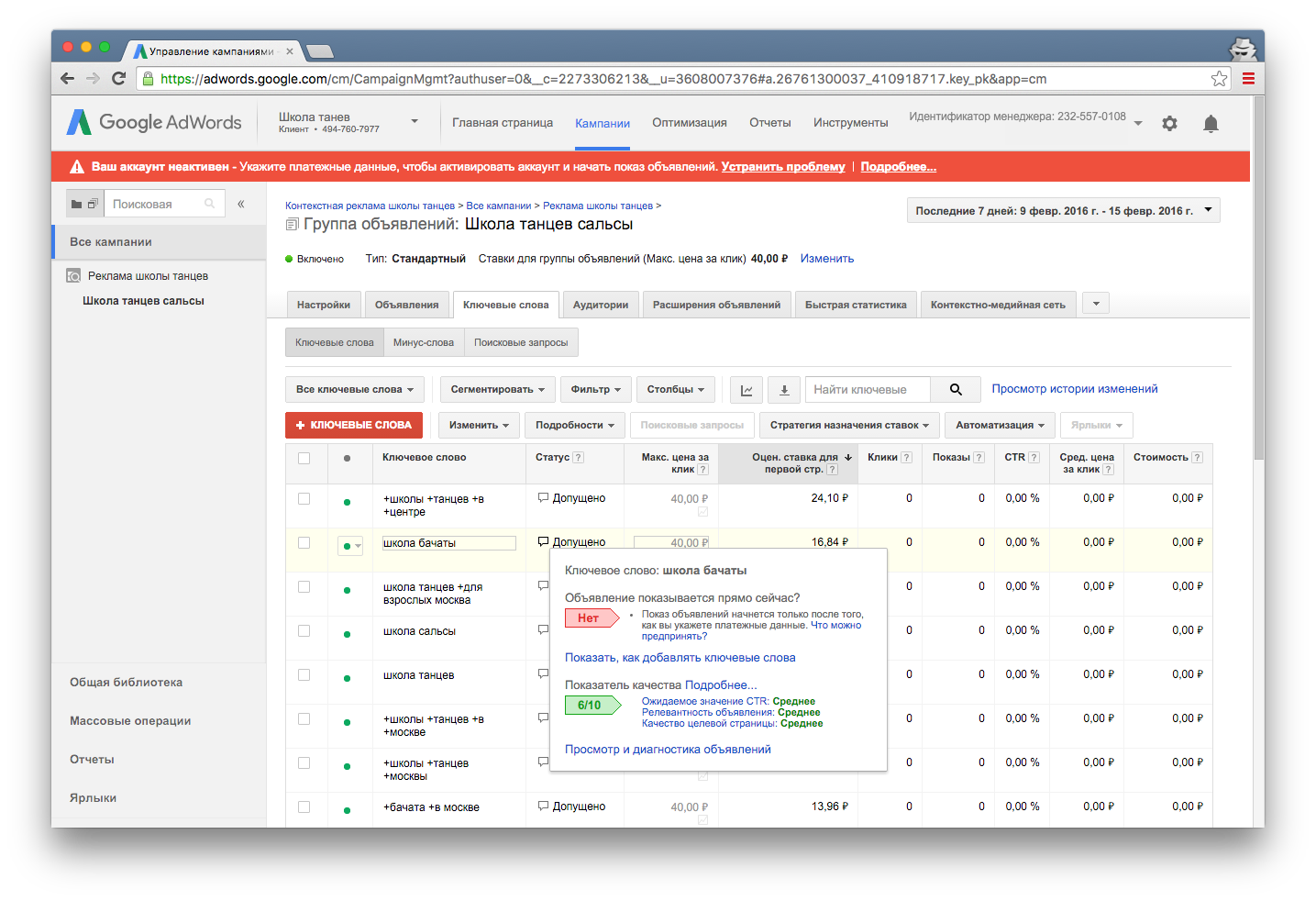Click help icon next to CTR column

pos(1034,457)
